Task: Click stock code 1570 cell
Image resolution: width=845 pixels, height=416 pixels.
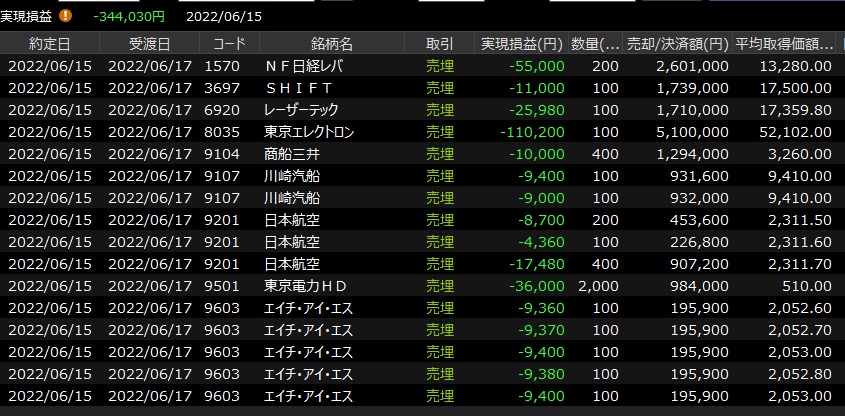Action: click(x=221, y=66)
